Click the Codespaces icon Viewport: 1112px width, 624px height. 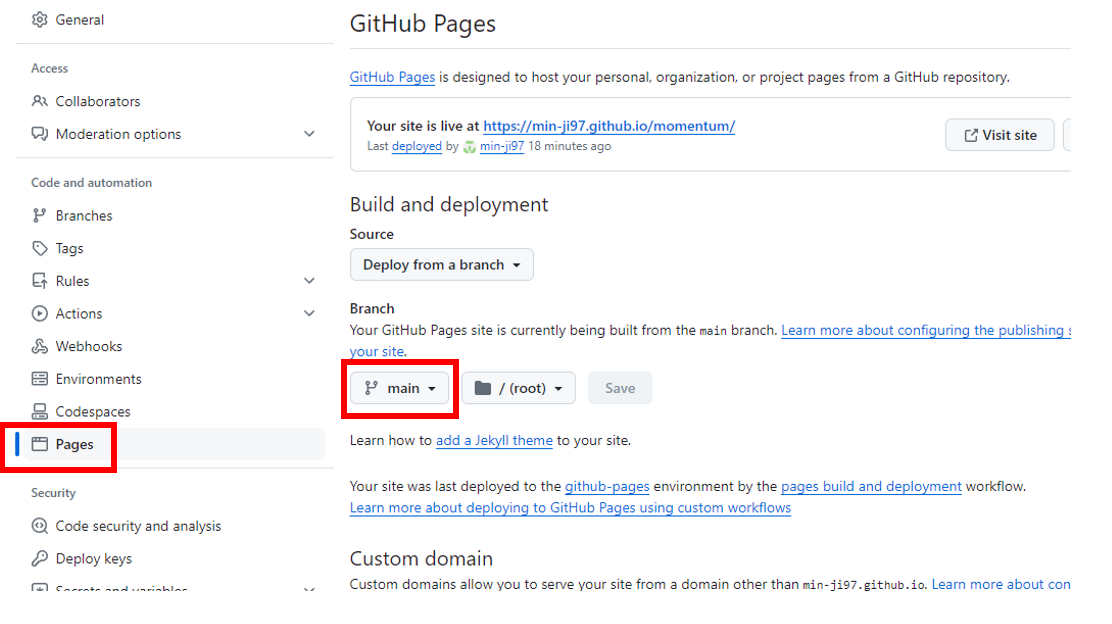(40, 411)
